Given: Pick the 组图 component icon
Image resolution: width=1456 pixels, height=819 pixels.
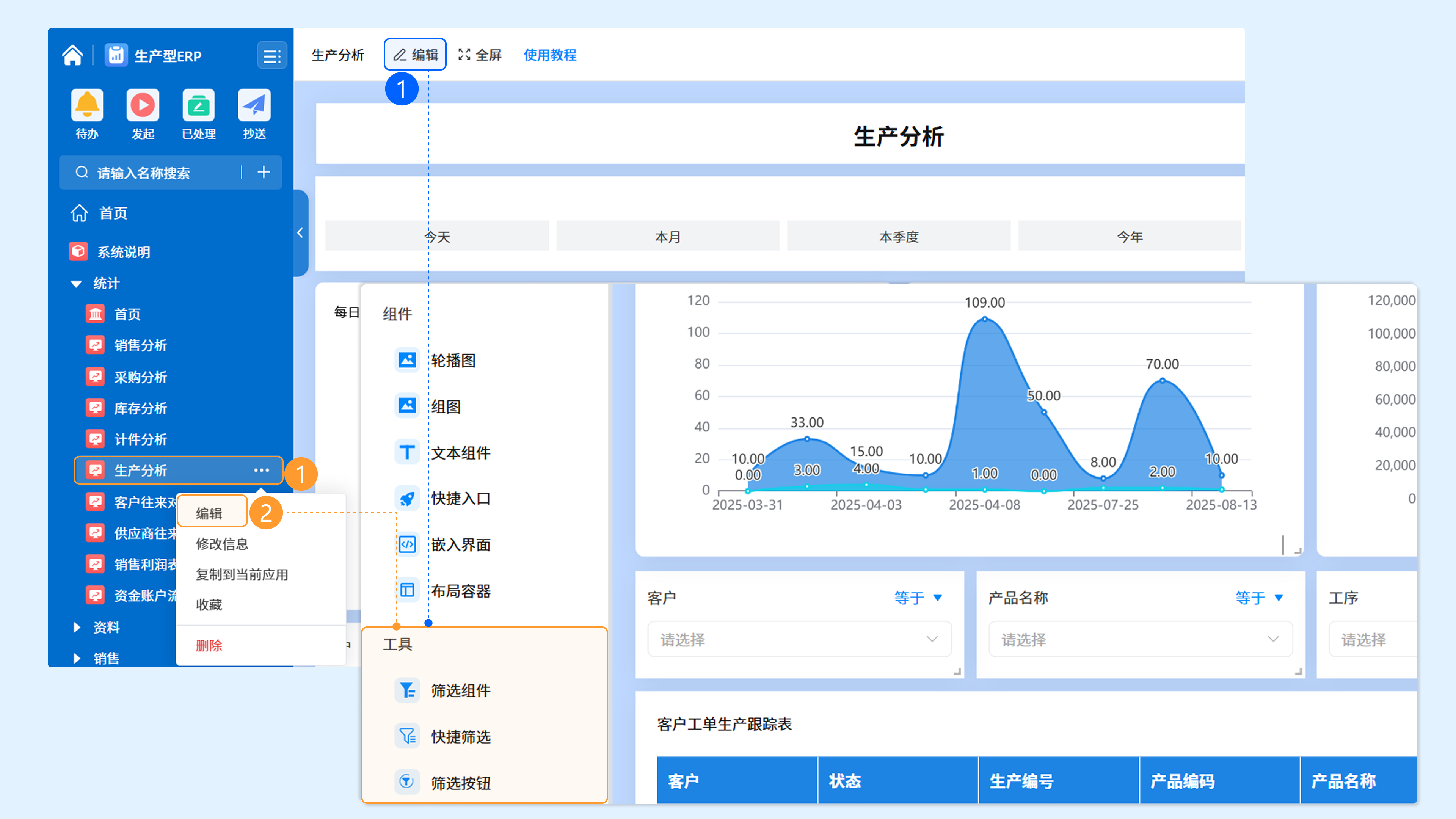Looking at the screenshot, I should [x=407, y=406].
